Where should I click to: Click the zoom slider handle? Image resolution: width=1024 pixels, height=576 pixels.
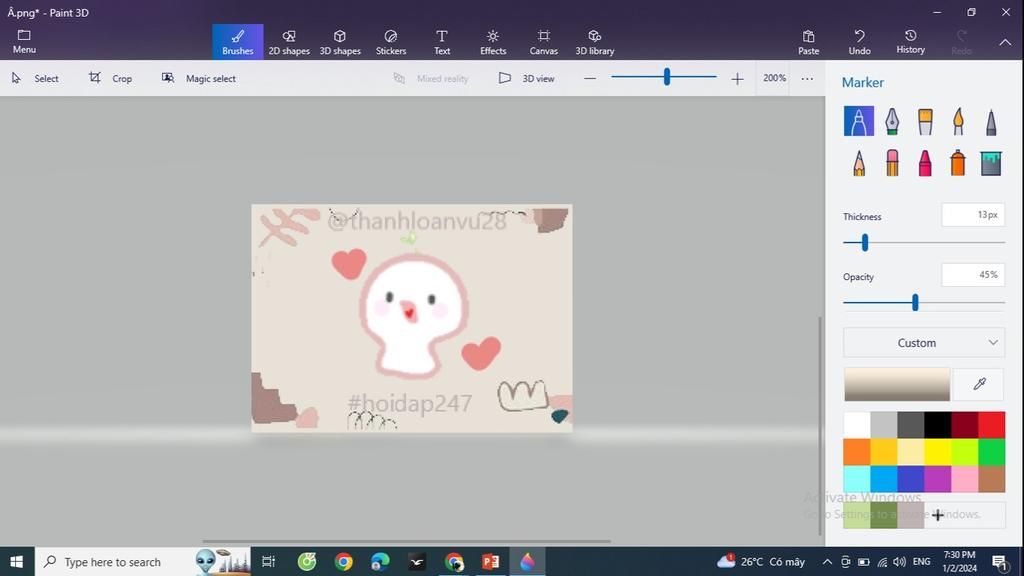coord(666,77)
